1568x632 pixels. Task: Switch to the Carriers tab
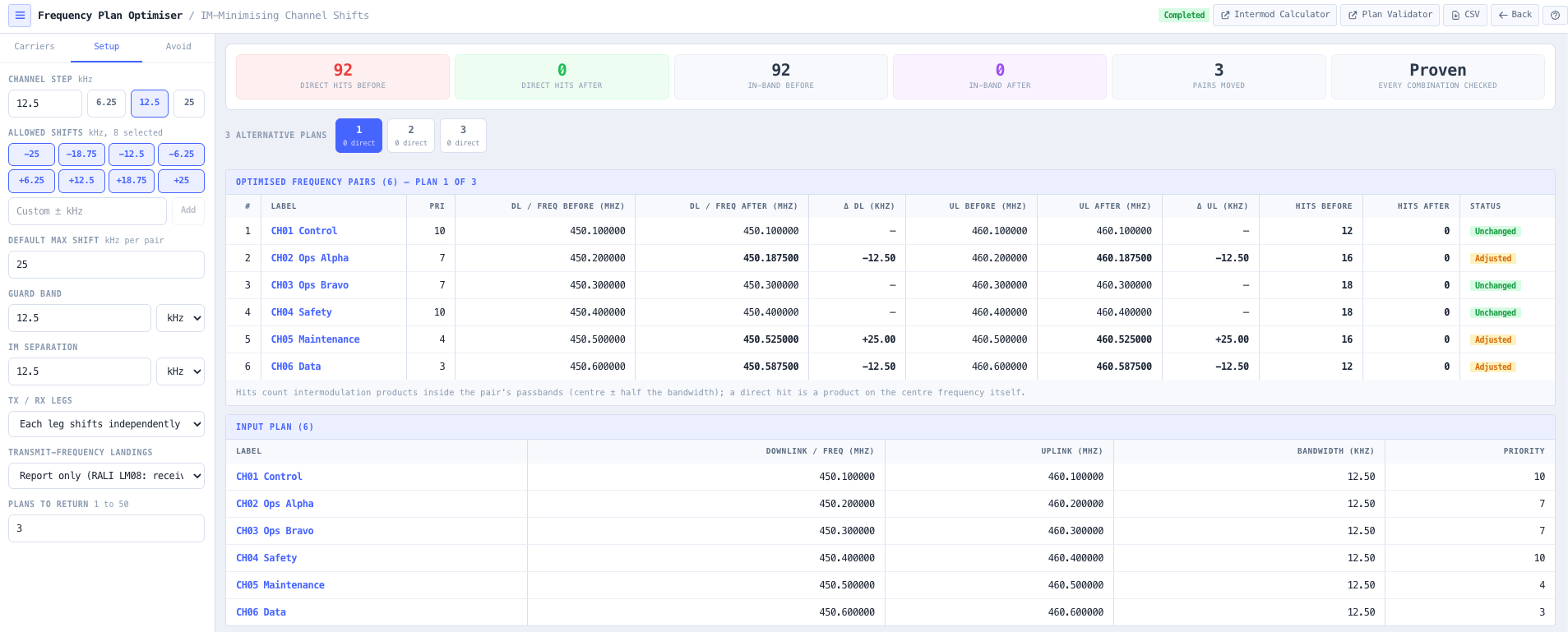click(35, 47)
